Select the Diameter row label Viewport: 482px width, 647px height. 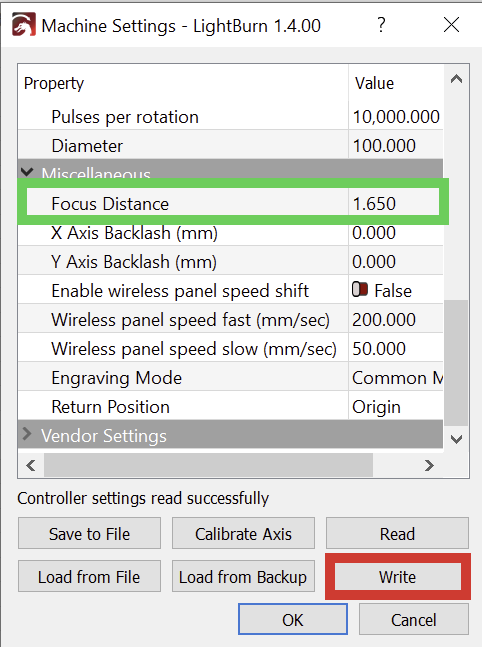(87, 146)
